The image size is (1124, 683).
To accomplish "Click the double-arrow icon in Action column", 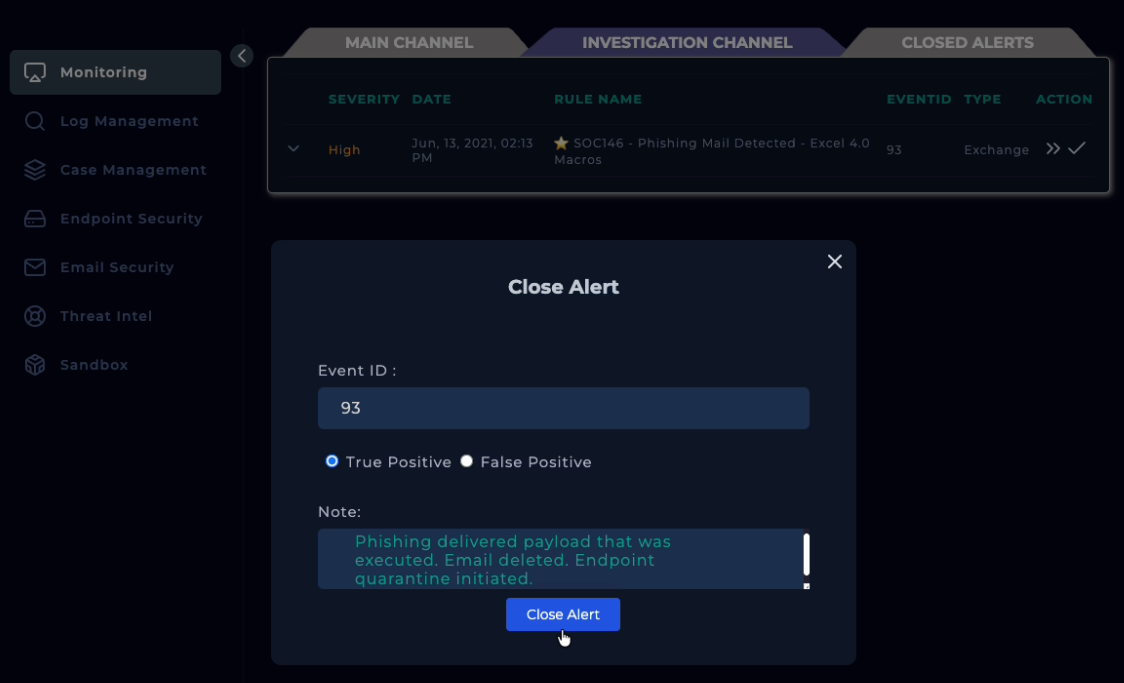I will tap(1052, 149).
